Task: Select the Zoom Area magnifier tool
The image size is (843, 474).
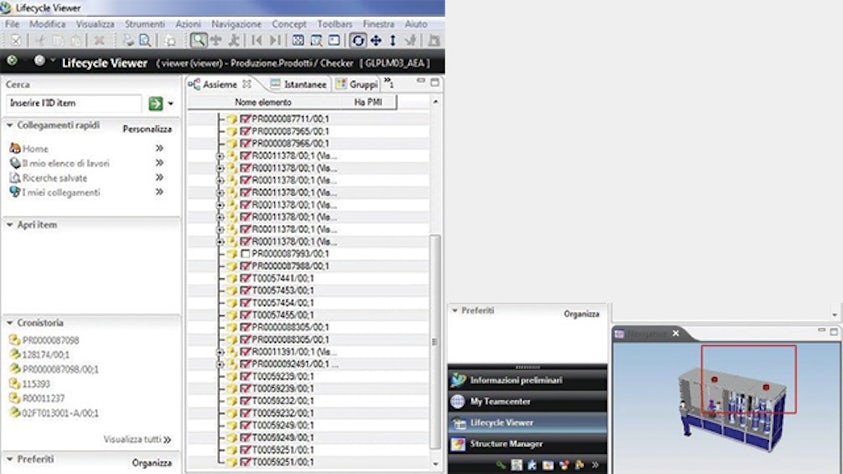Action: click(198, 40)
